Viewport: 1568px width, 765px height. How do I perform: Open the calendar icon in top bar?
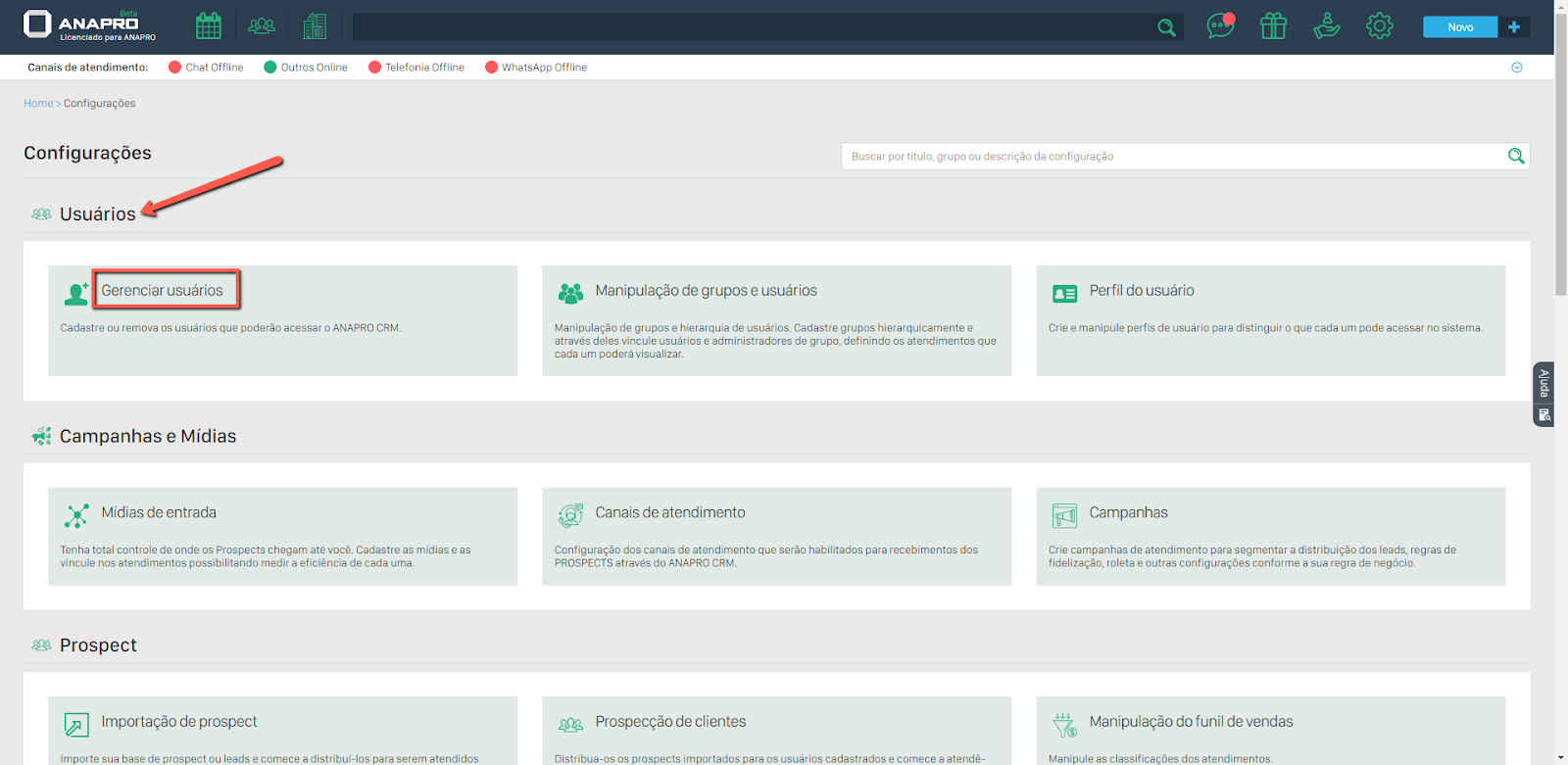pyautogui.click(x=209, y=26)
